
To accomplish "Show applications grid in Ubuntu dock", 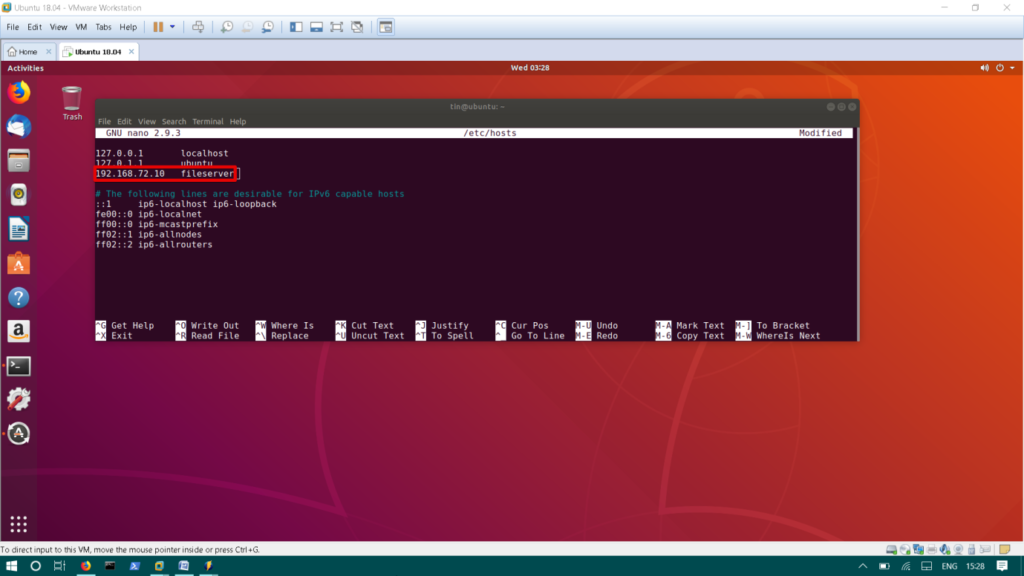I will pyautogui.click(x=18, y=524).
